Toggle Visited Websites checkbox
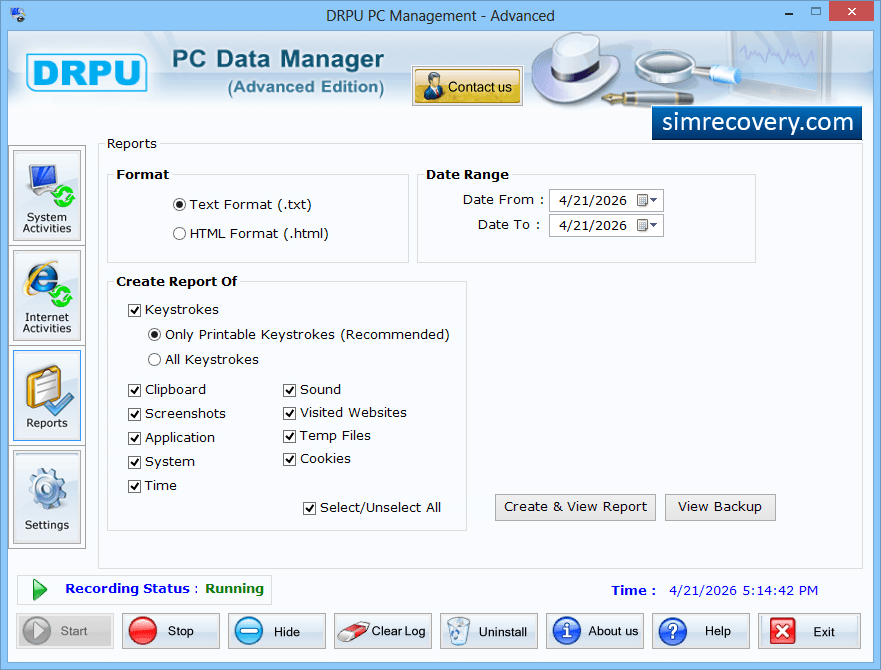 click(289, 413)
